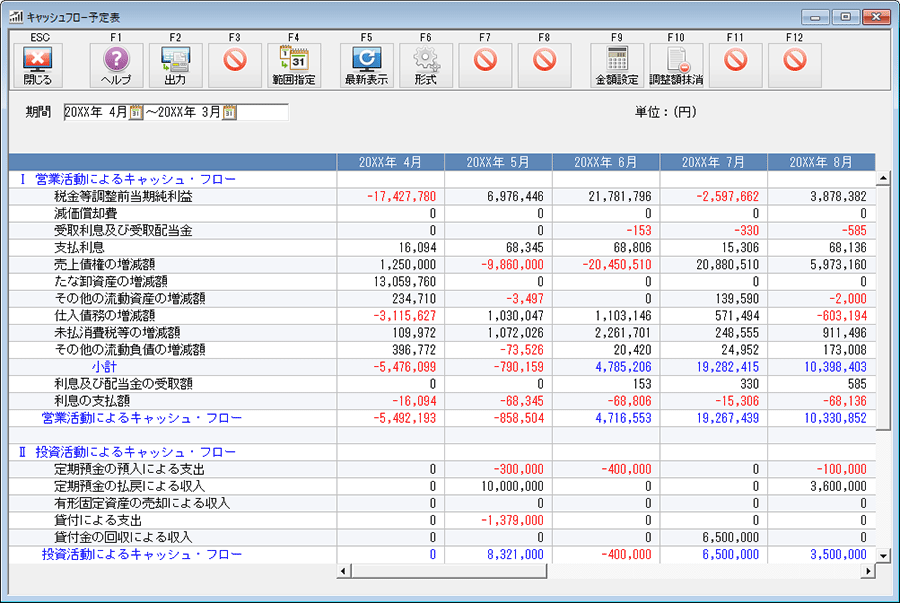Select 定期預金の払戻による収入 row label
This screenshot has width=900, height=603.
[130, 486]
